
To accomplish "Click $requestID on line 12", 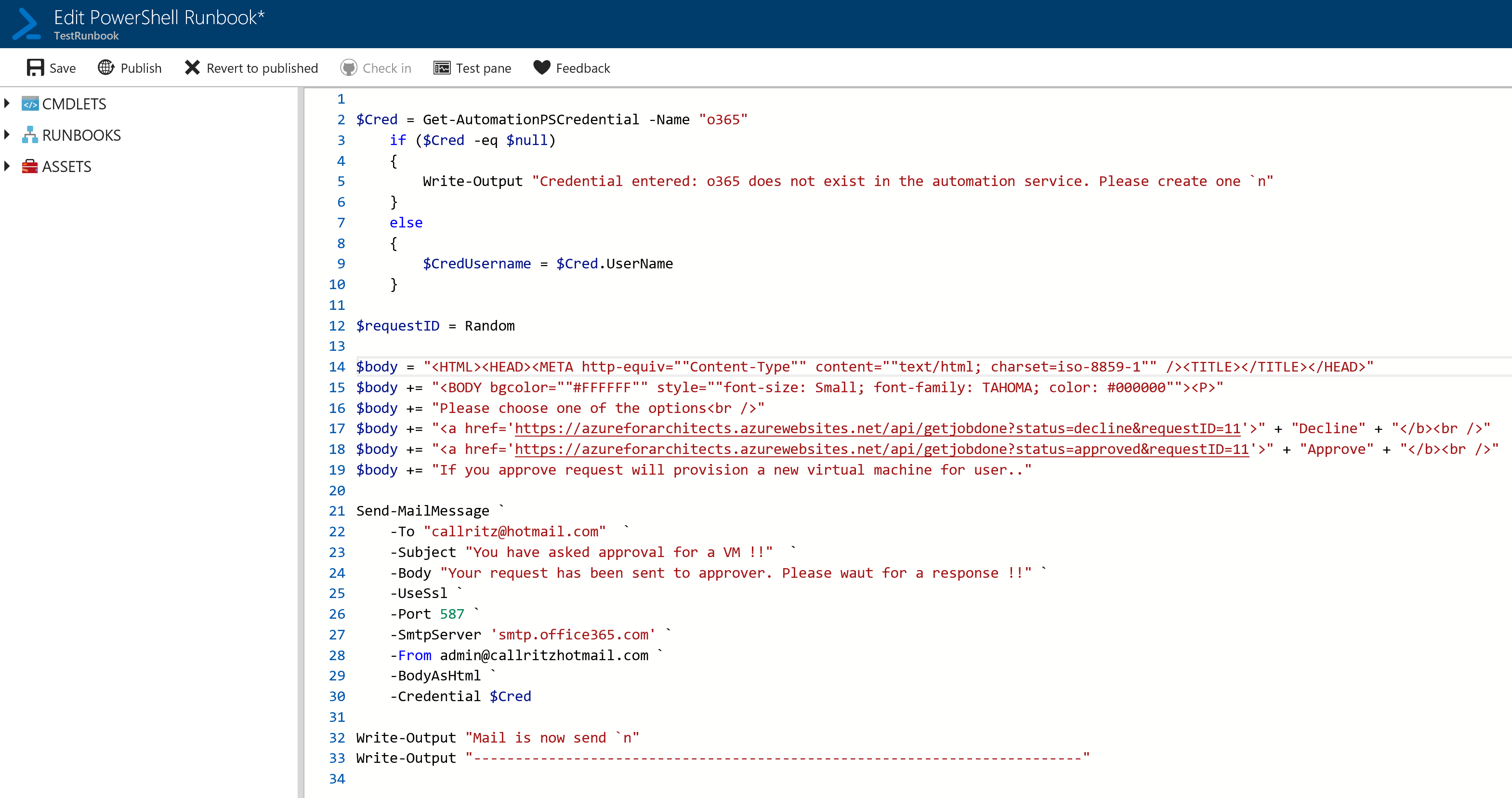I will (x=397, y=326).
